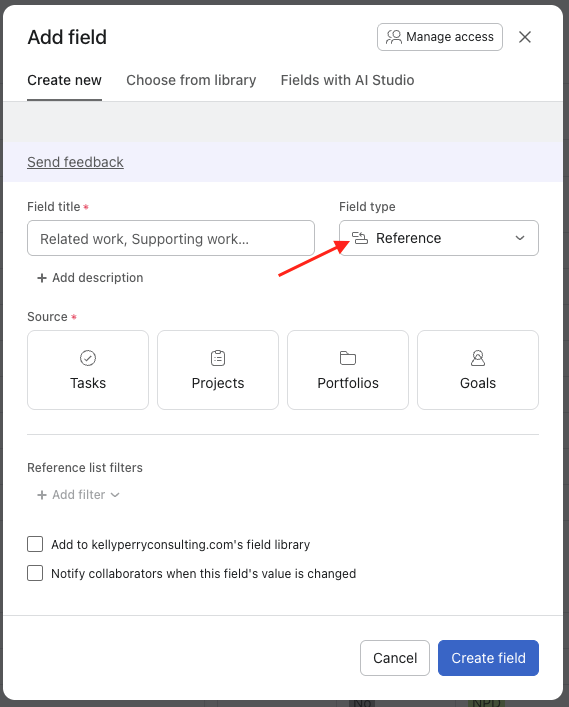Click the Cancel button
The image size is (569, 707).
point(395,658)
